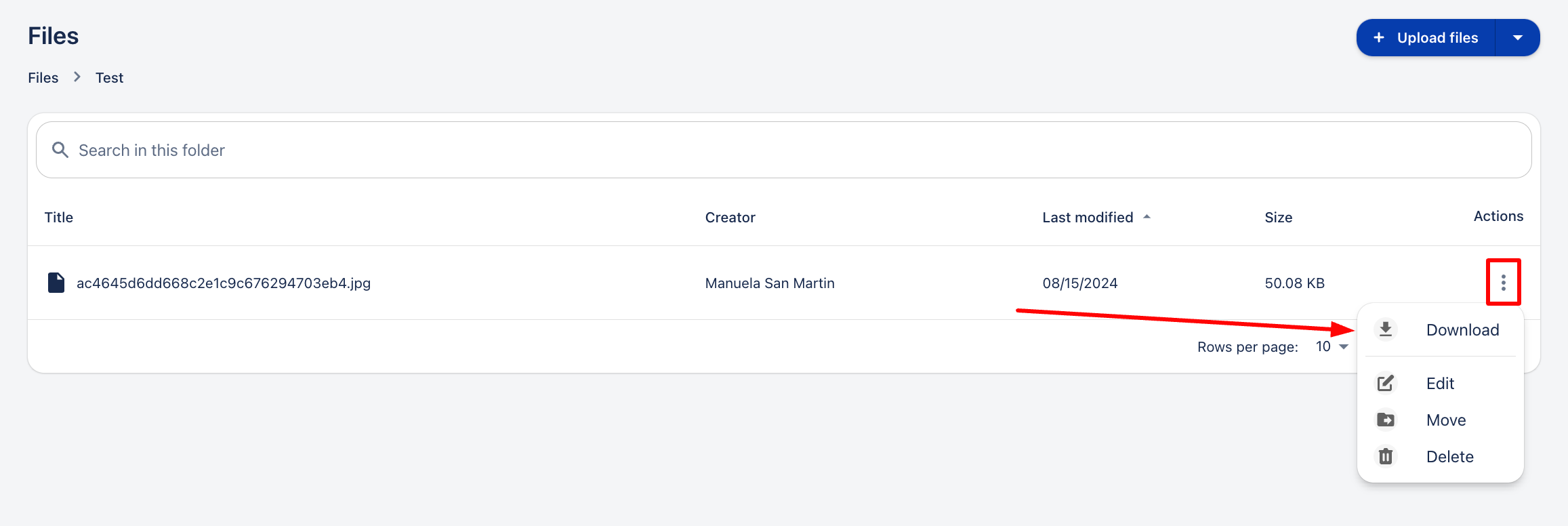Click the download arrow icon
Viewport: 1568px width, 526px height.
tap(1386, 329)
